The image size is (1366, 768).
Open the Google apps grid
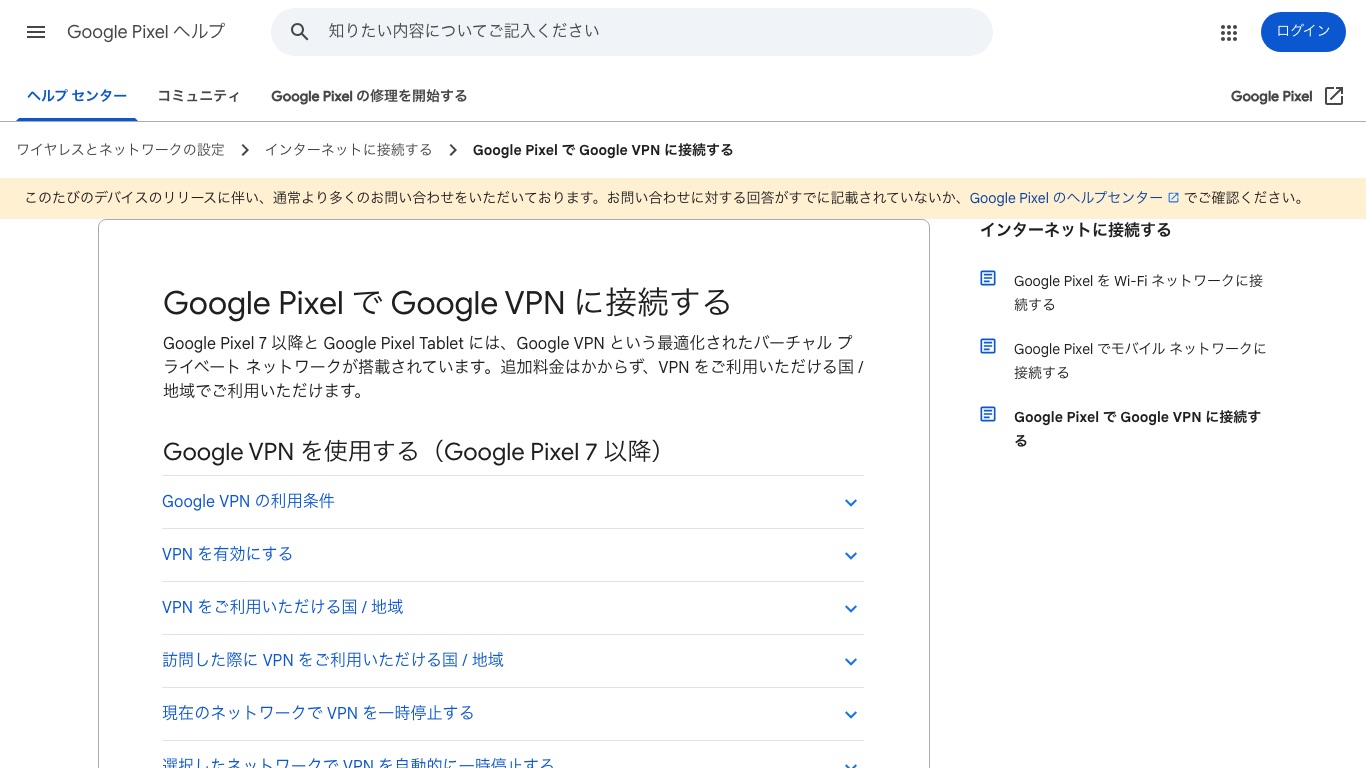[1229, 33]
